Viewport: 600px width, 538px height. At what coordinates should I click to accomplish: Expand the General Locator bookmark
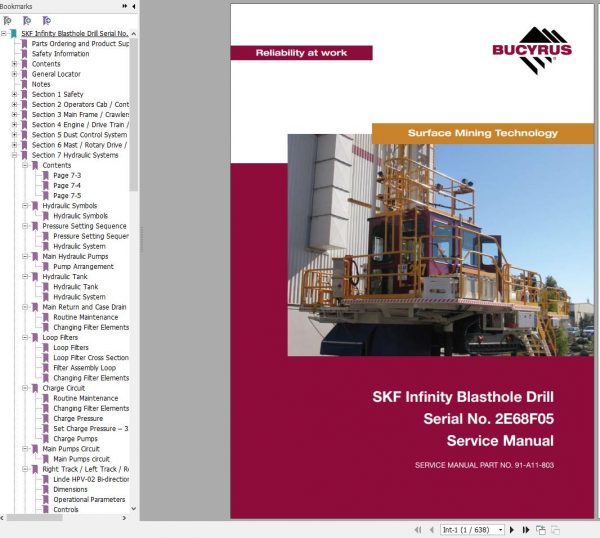click(14, 74)
